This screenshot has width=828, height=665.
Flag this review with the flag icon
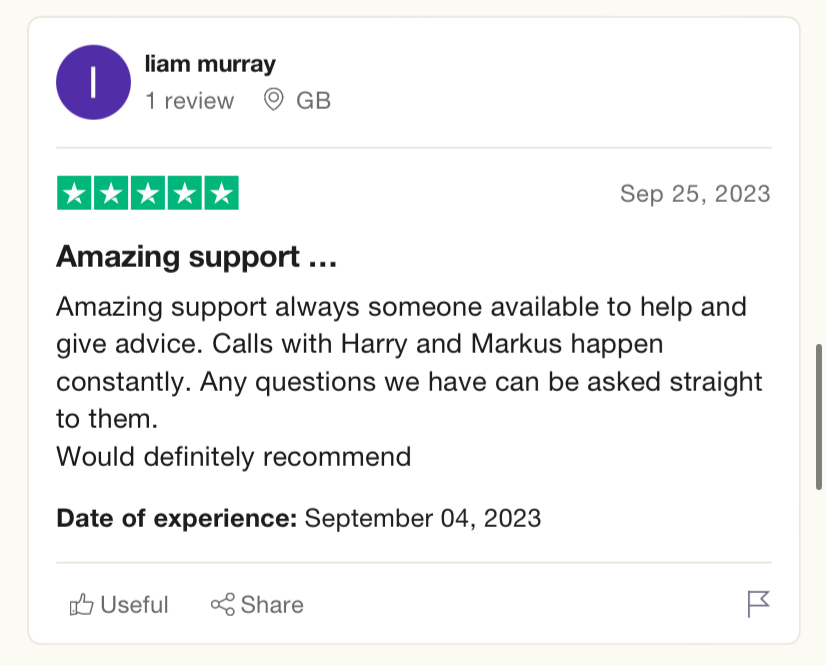point(758,604)
